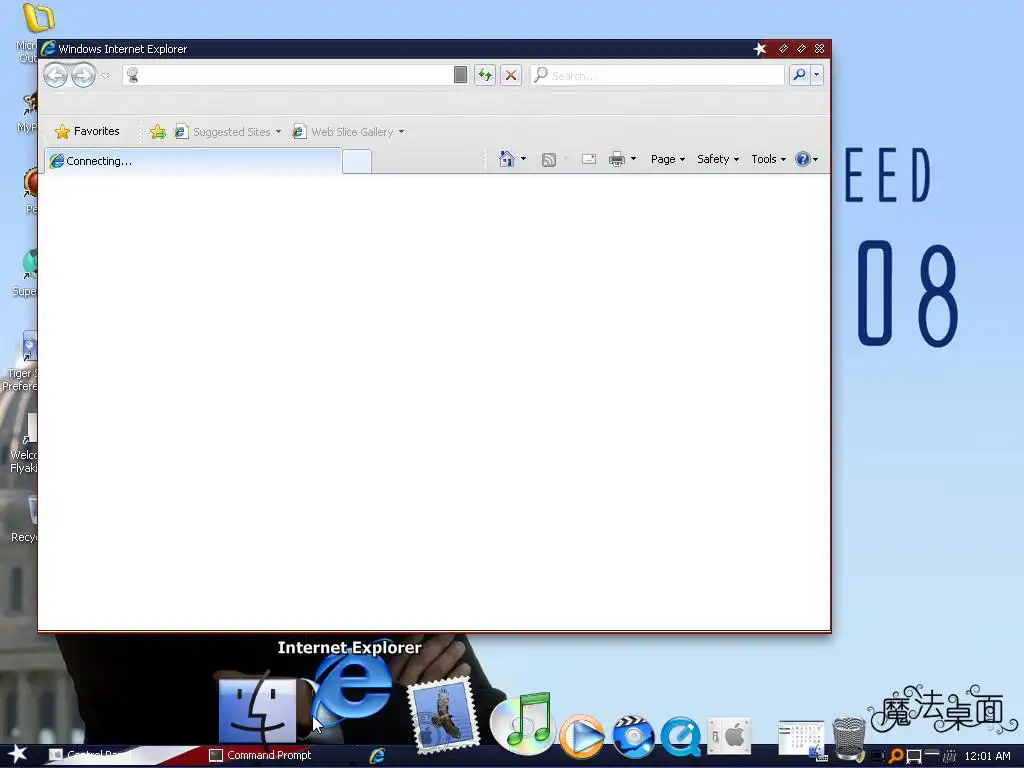Click the 12:01 AM system clock
This screenshot has width=1024, height=768.
click(x=987, y=756)
